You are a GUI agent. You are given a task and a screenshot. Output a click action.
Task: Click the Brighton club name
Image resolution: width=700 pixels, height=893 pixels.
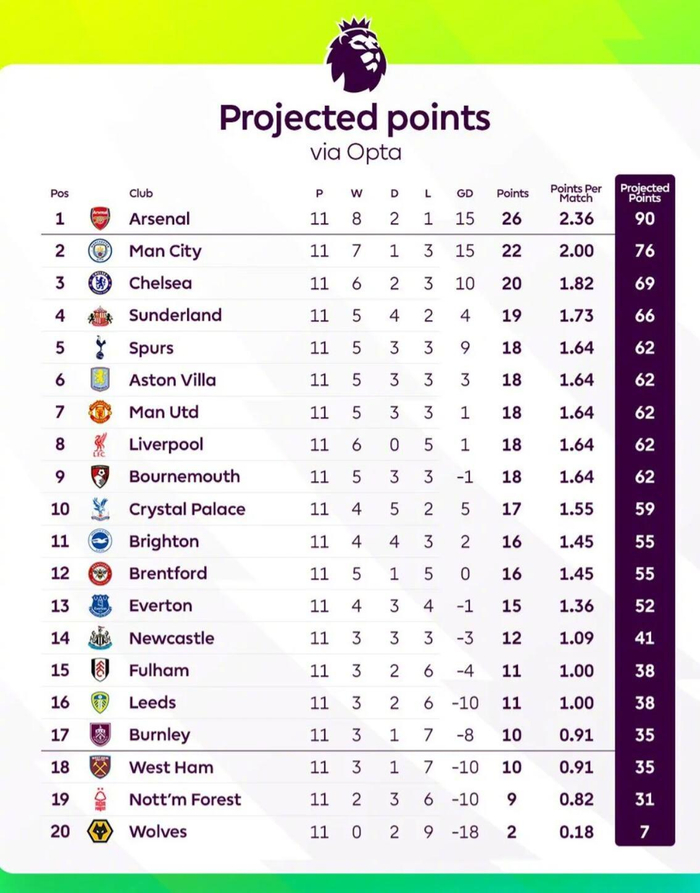coord(164,541)
